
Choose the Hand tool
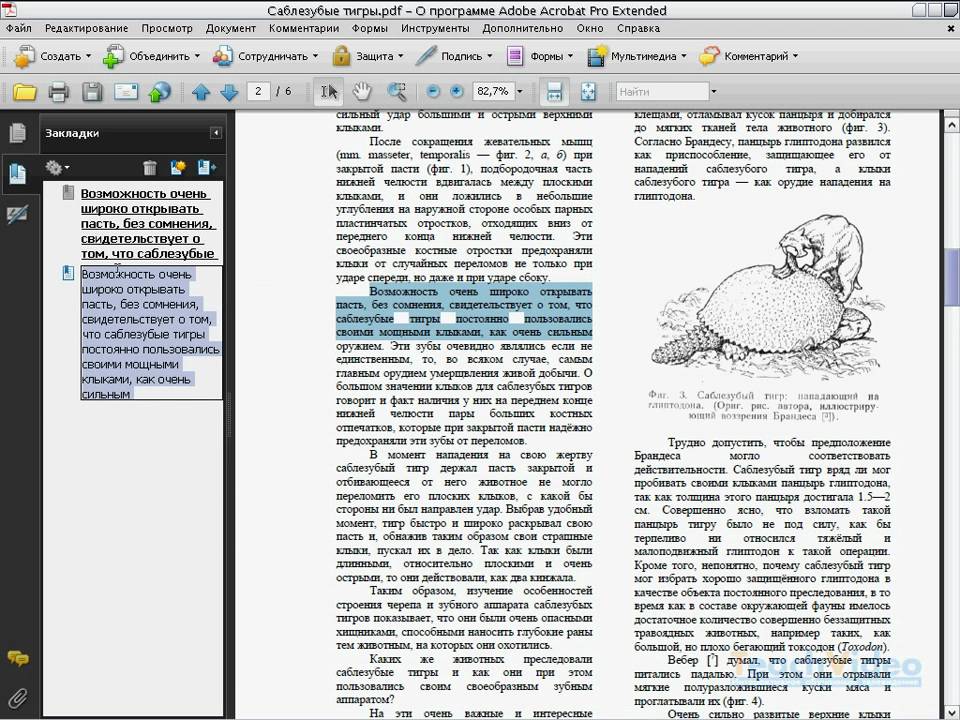pos(362,92)
